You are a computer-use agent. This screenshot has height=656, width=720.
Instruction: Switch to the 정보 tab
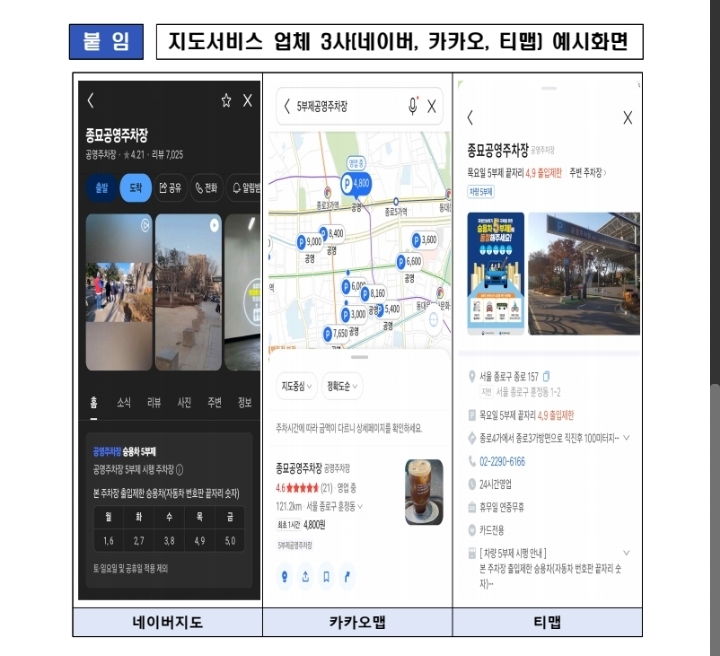coord(245,403)
